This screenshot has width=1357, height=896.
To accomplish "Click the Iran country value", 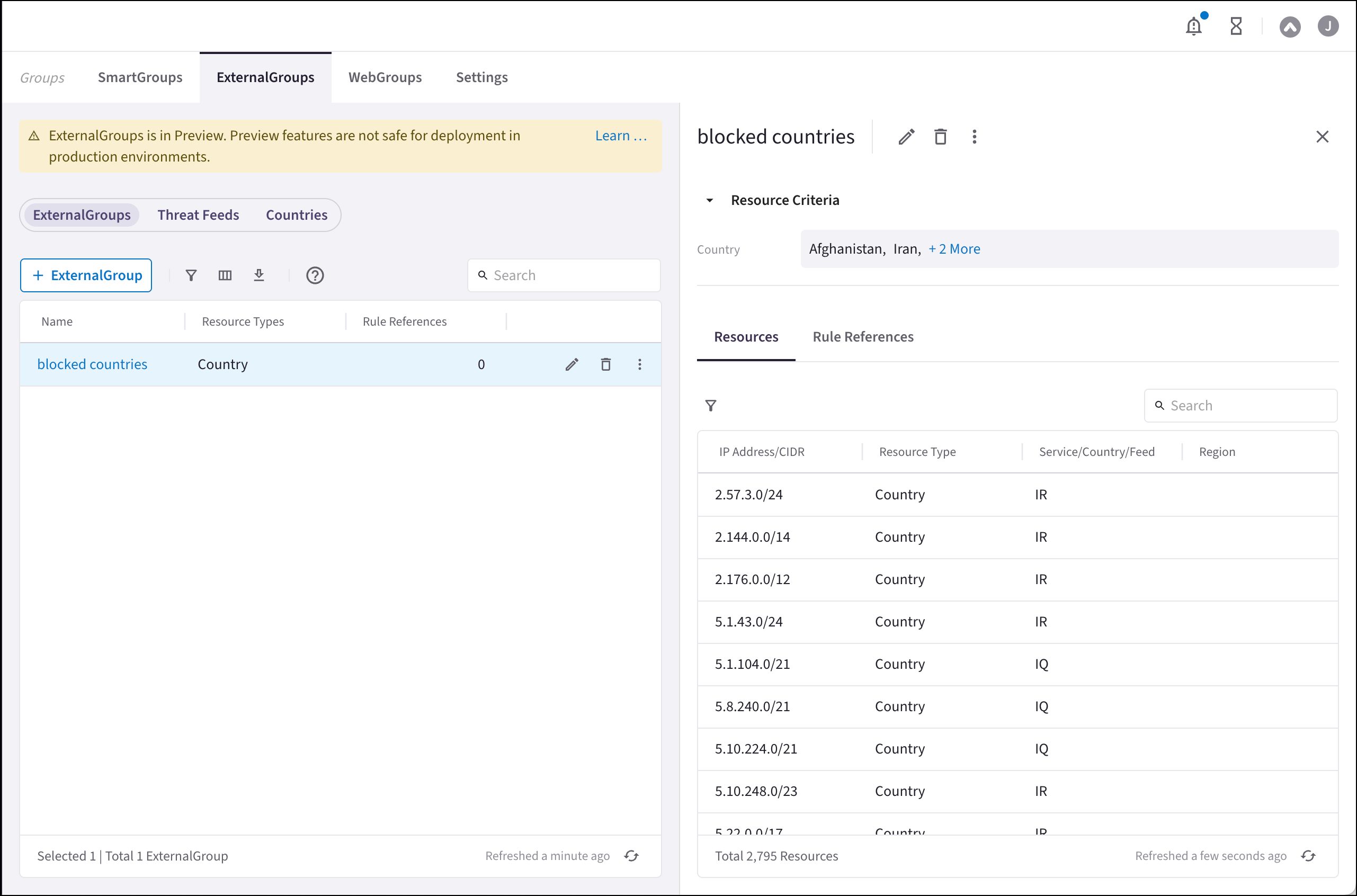I will point(907,249).
